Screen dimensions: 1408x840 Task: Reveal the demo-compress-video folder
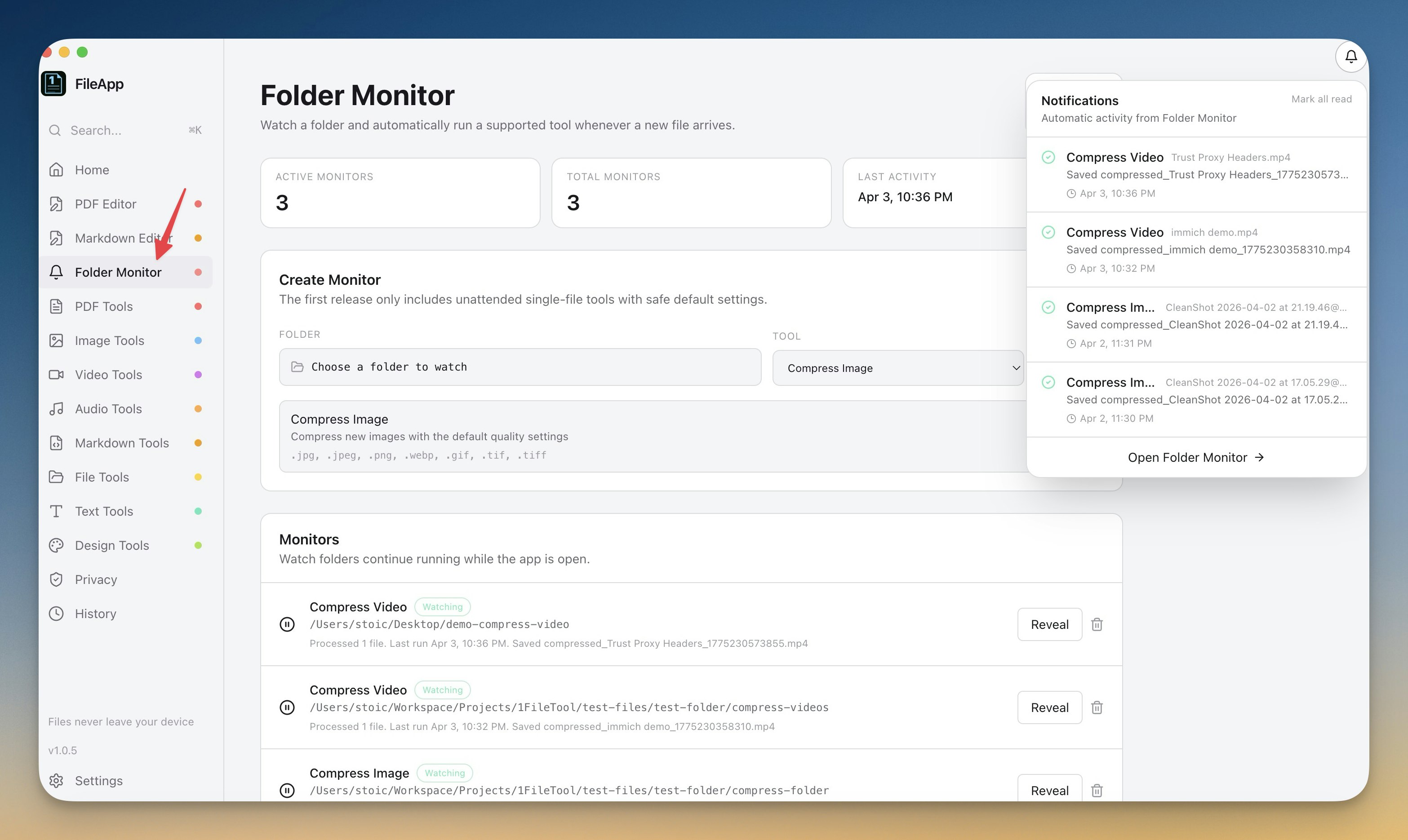1049,624
